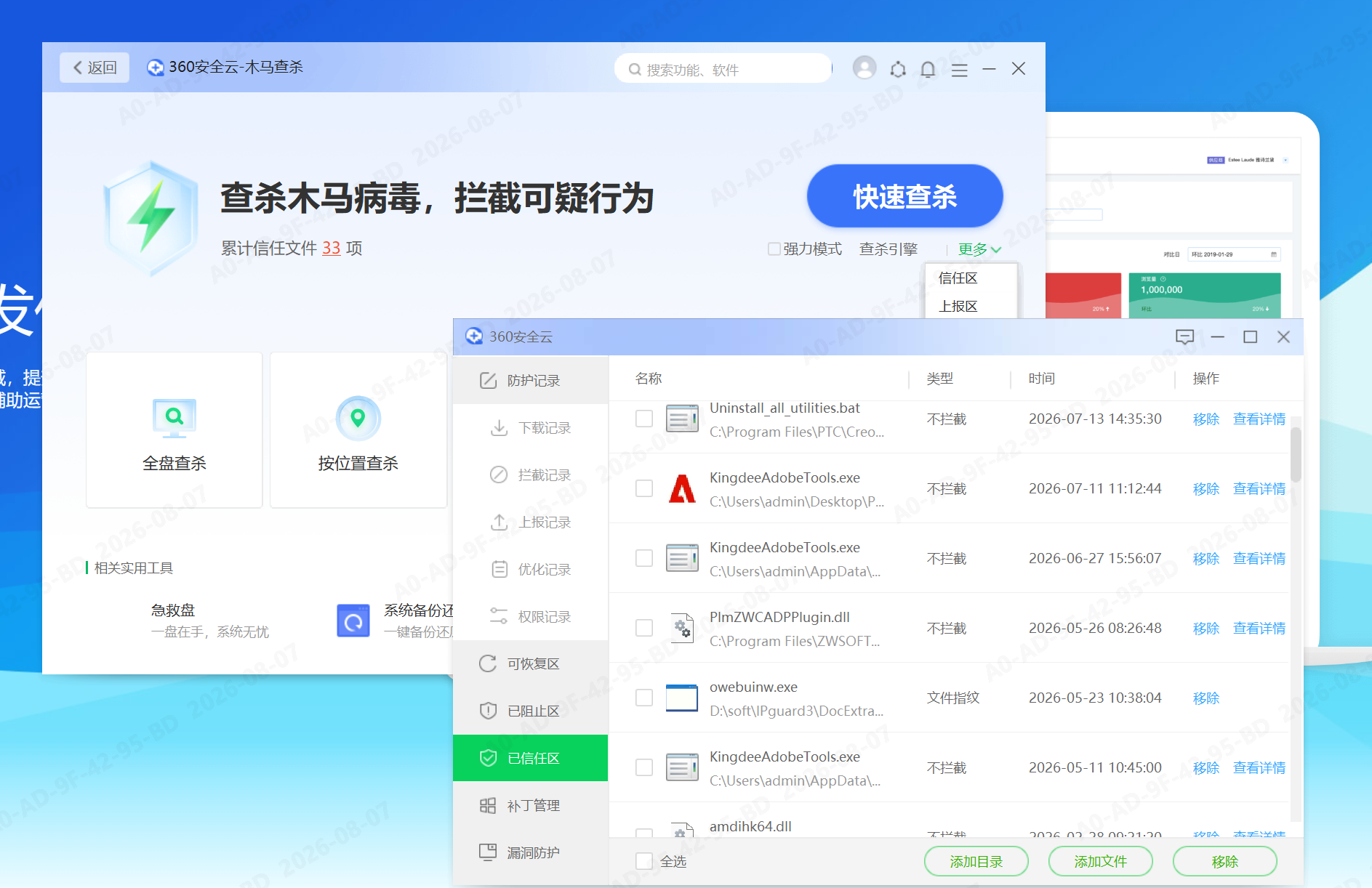The image size is (1372, 888).
Task: Open 拦截记录 in sidebar
Action: pos(531,475)
